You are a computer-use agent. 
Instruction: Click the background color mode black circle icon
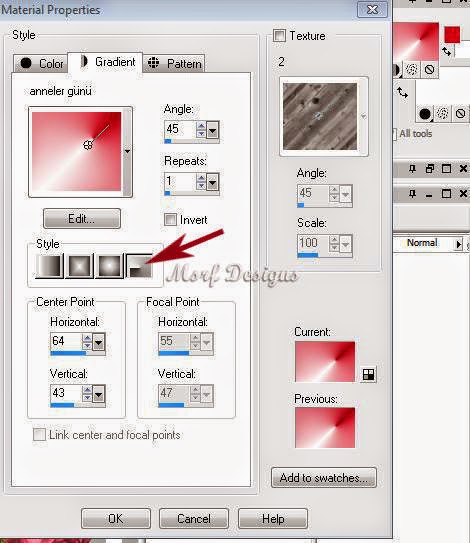pyautogui.click(x=425, y=114)
